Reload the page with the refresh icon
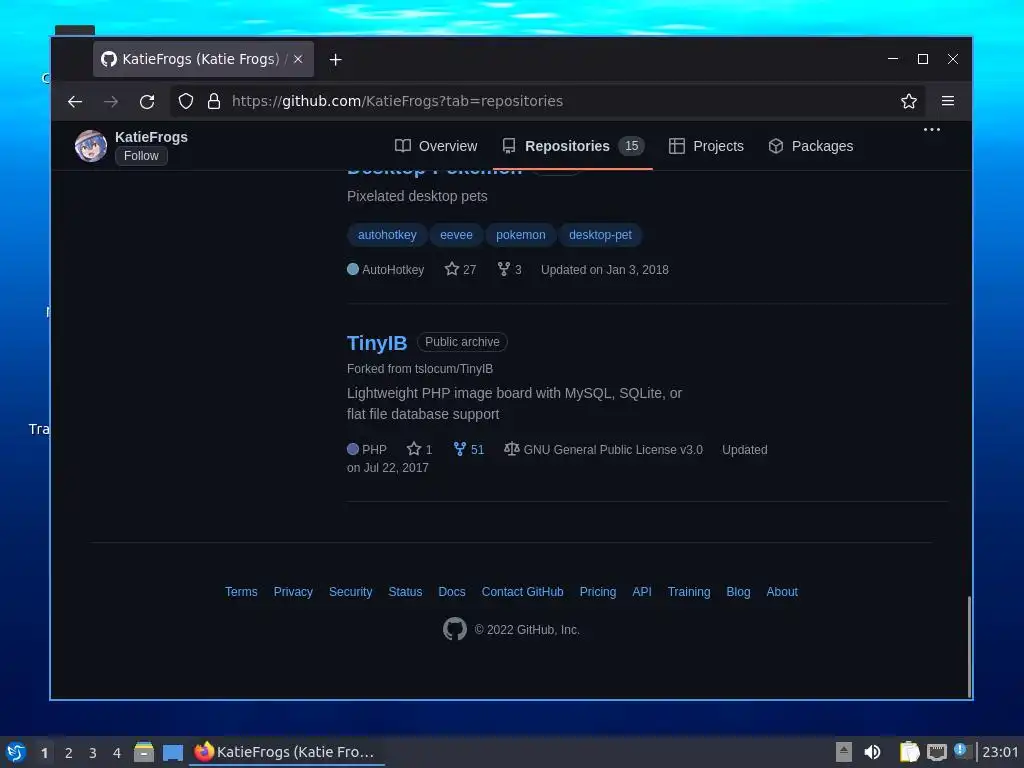Image resolution: width=1024 pixels, height=768 pixels. (147, 101)
